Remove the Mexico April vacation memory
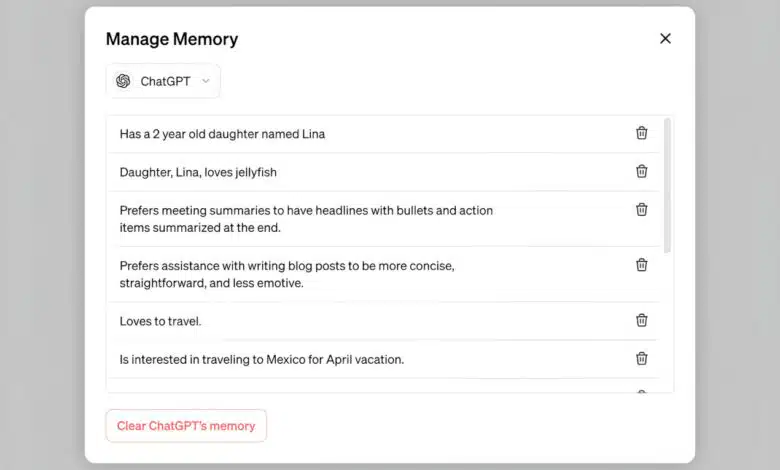This screenshot has height=470, width=780. [642, 359]
